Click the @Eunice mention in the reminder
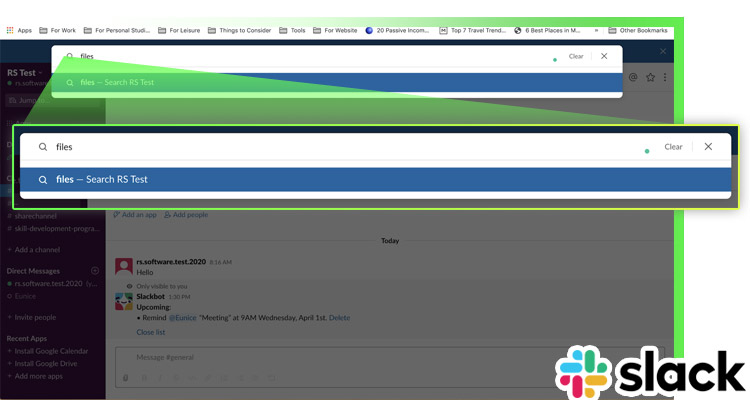 182,318
